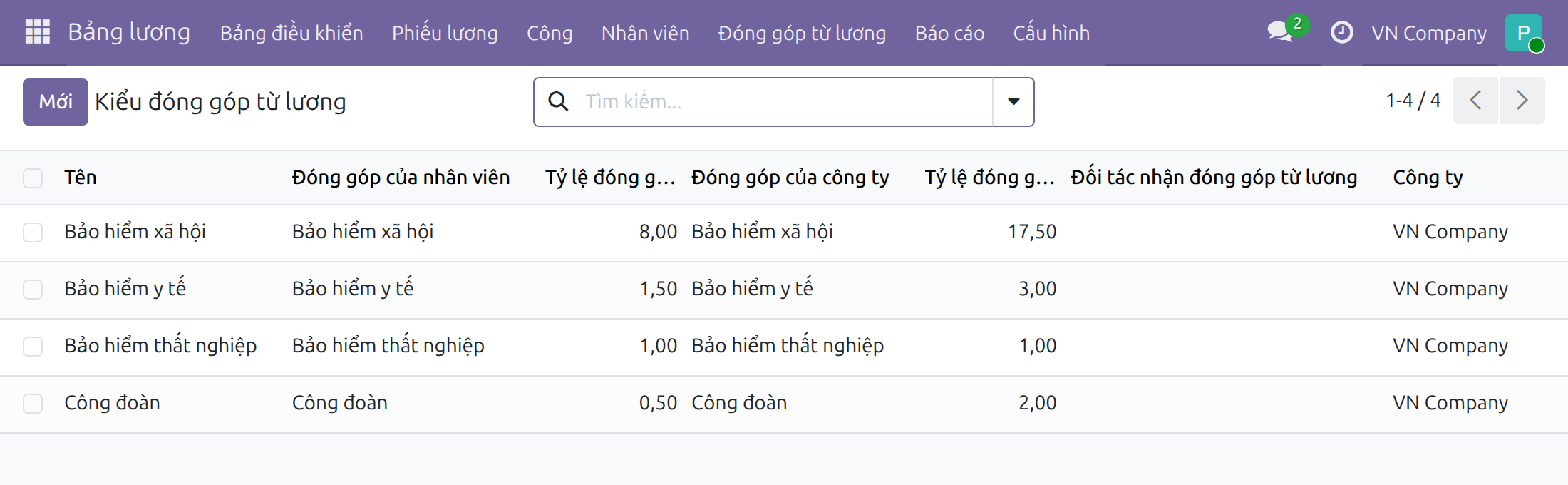The height and width of the screenshot is (485, 1568).
Task: Open the Bảo hiểm xã hội record name
Action: (x=135, y=232)
